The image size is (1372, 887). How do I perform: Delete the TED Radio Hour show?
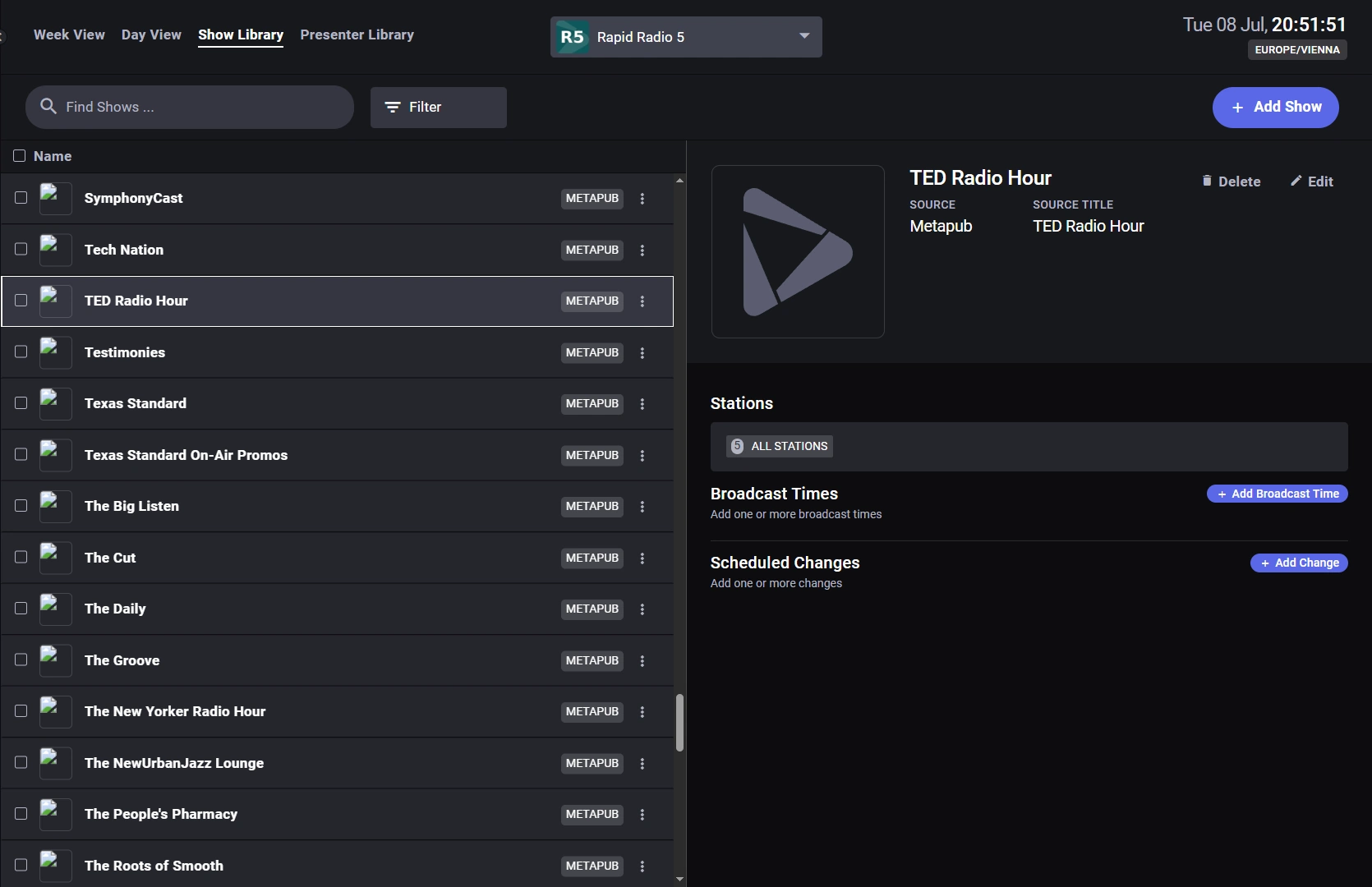click(x=1231, y=182)
